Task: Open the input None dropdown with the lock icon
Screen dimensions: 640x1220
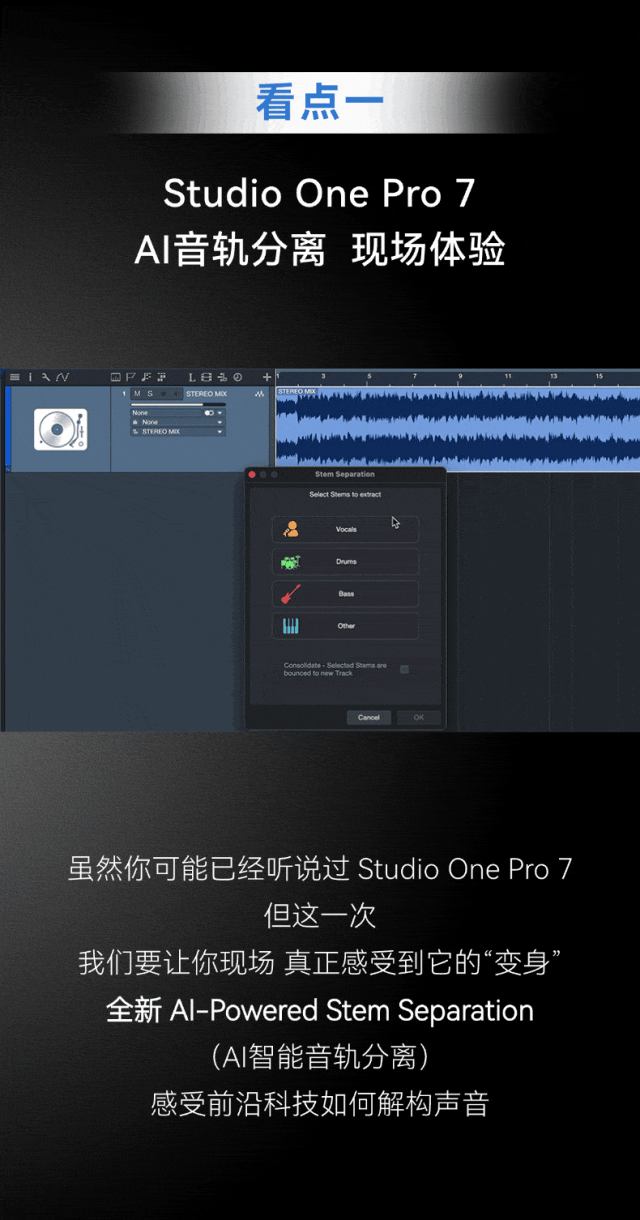Action: [178, 422]
